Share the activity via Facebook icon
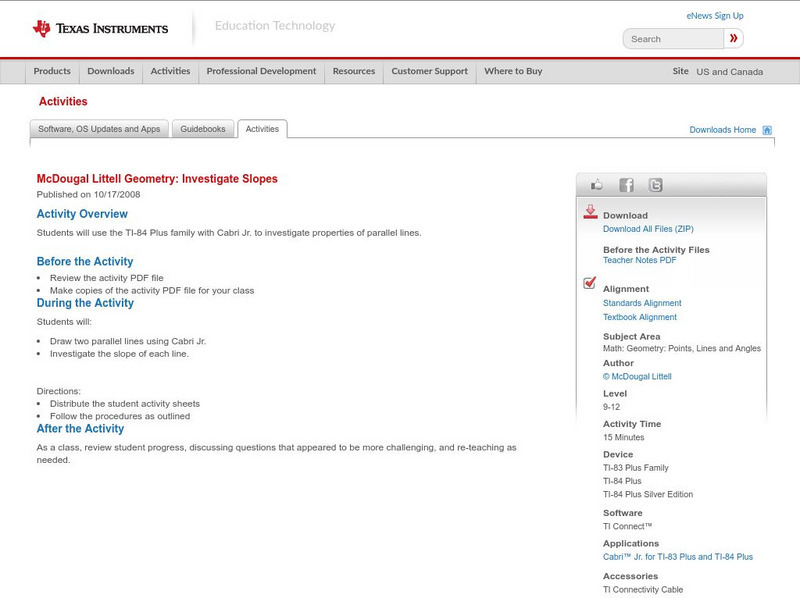Screen dimensions: 800x598 (626, 185)
